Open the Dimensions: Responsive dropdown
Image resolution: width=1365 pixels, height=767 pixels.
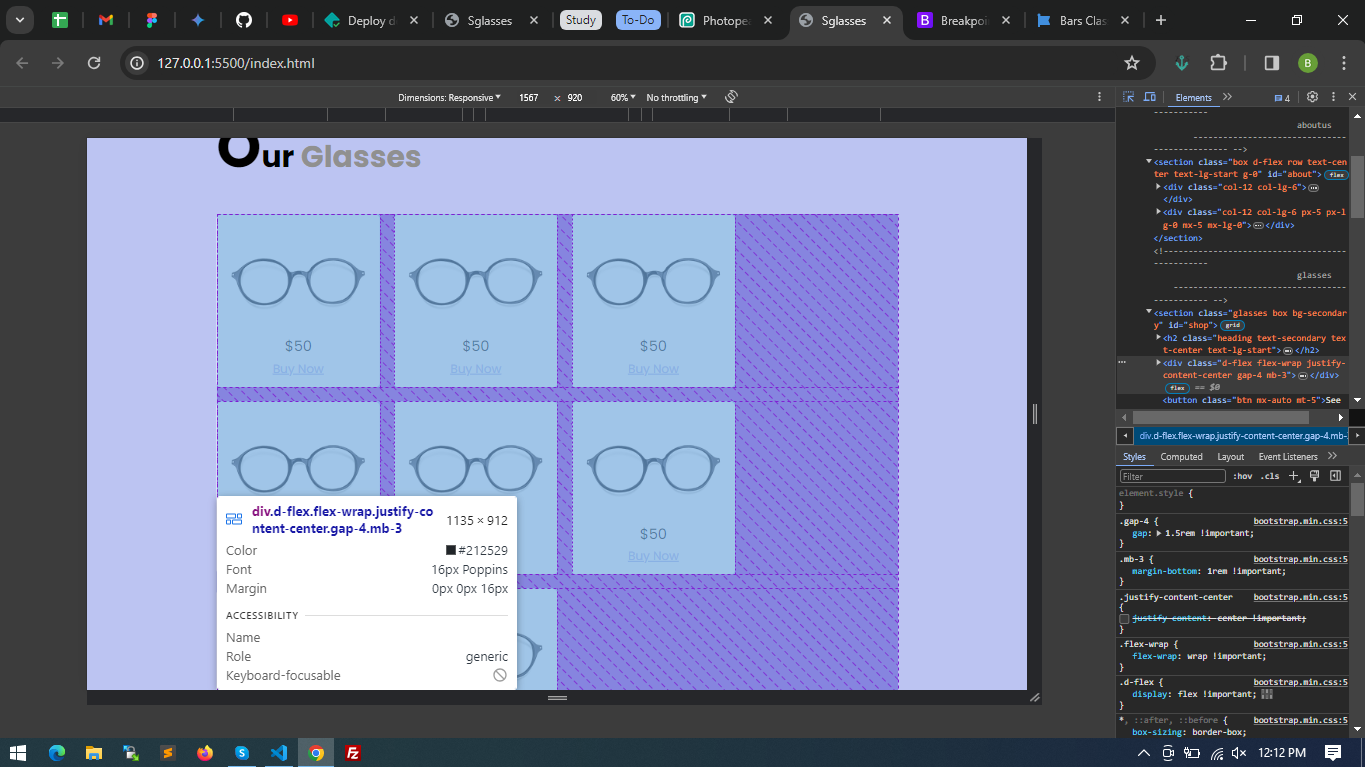tap(449, 98)
